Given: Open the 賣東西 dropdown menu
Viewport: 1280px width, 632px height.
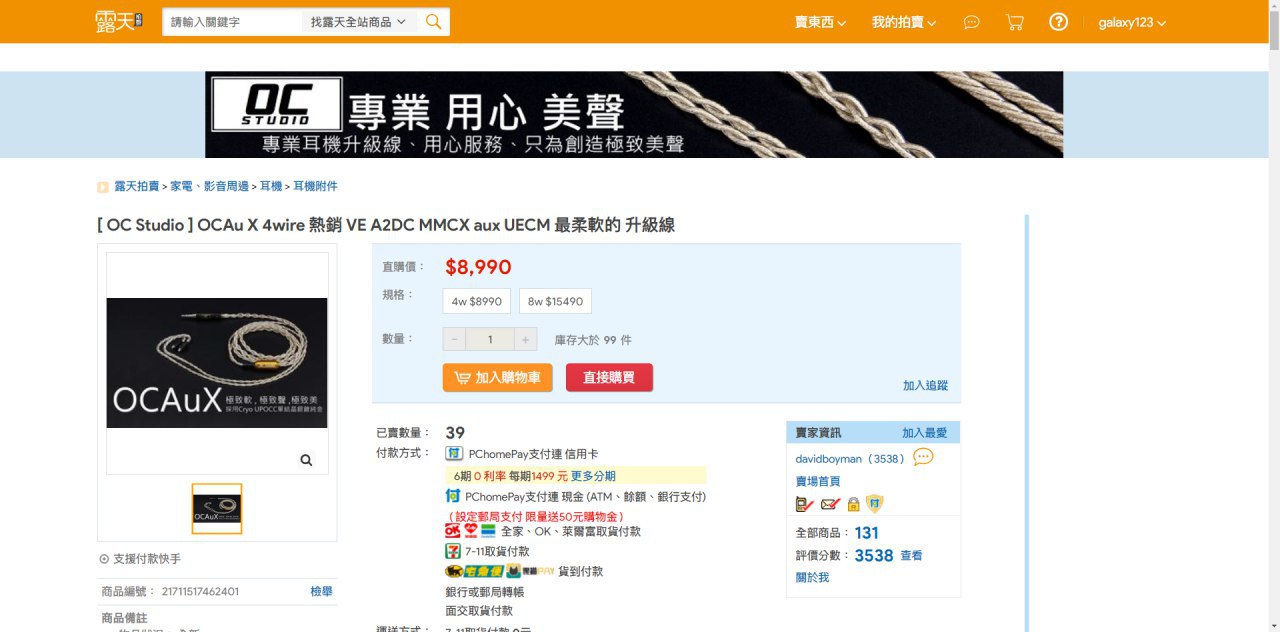Looking at the screenshot, I should click(x=820, y=22).
